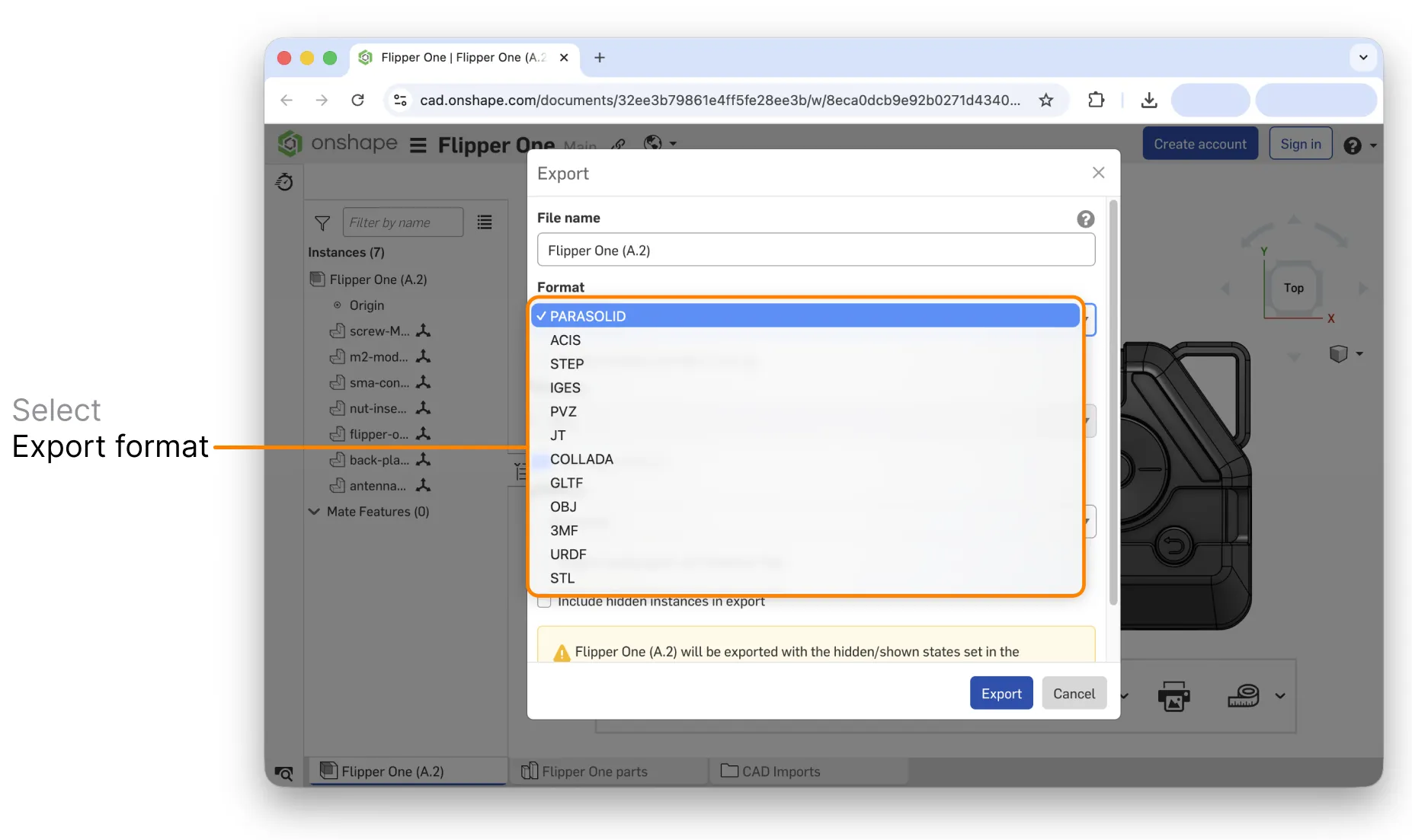Image resolution: width=1412 pixels, height=840 pixels.
Task: Collapse the Mate Features section
Action: 314,512
